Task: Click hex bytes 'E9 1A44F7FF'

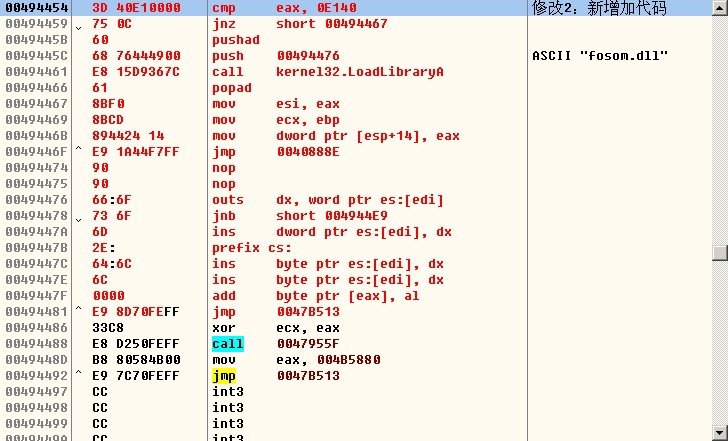Action: [x=136, y=152]
